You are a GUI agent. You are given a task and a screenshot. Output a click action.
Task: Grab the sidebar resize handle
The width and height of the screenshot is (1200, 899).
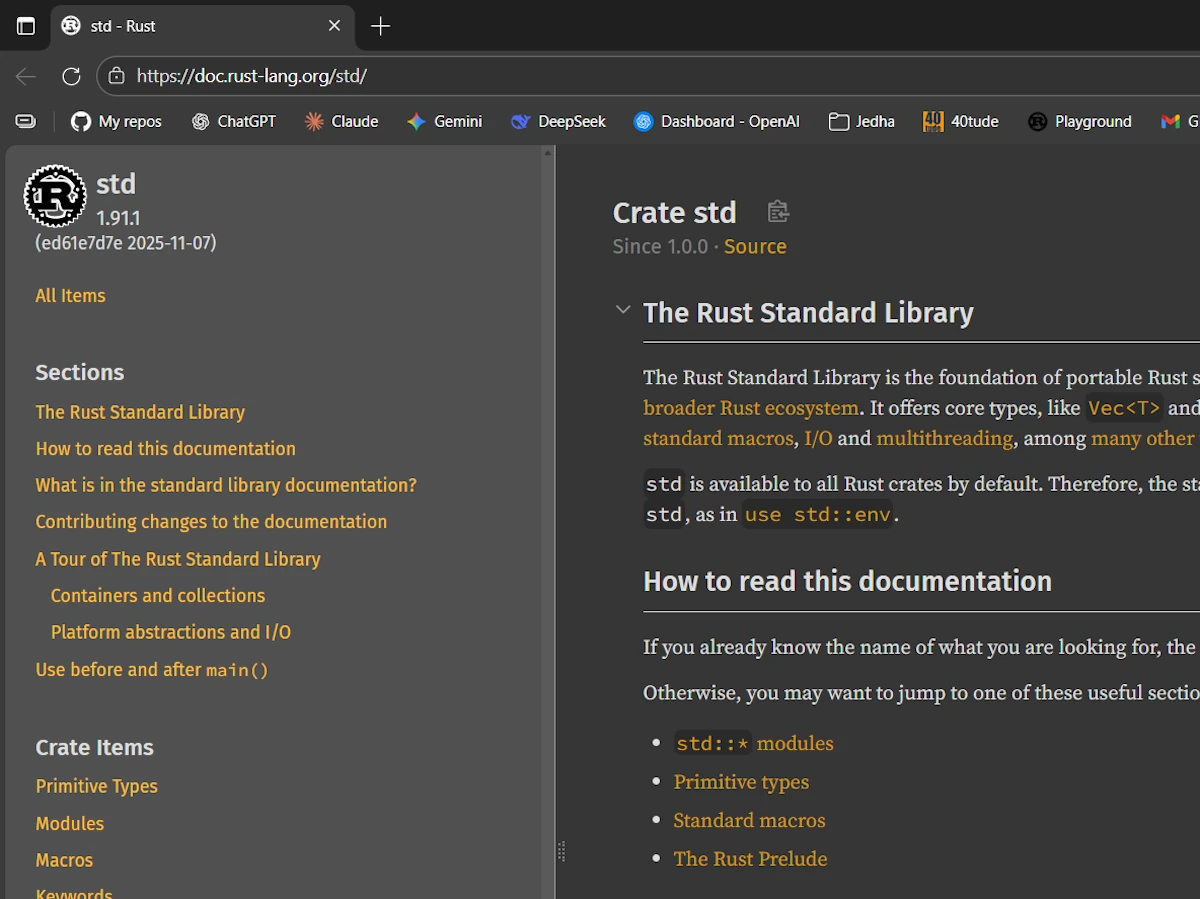click(x=561, y=851)
